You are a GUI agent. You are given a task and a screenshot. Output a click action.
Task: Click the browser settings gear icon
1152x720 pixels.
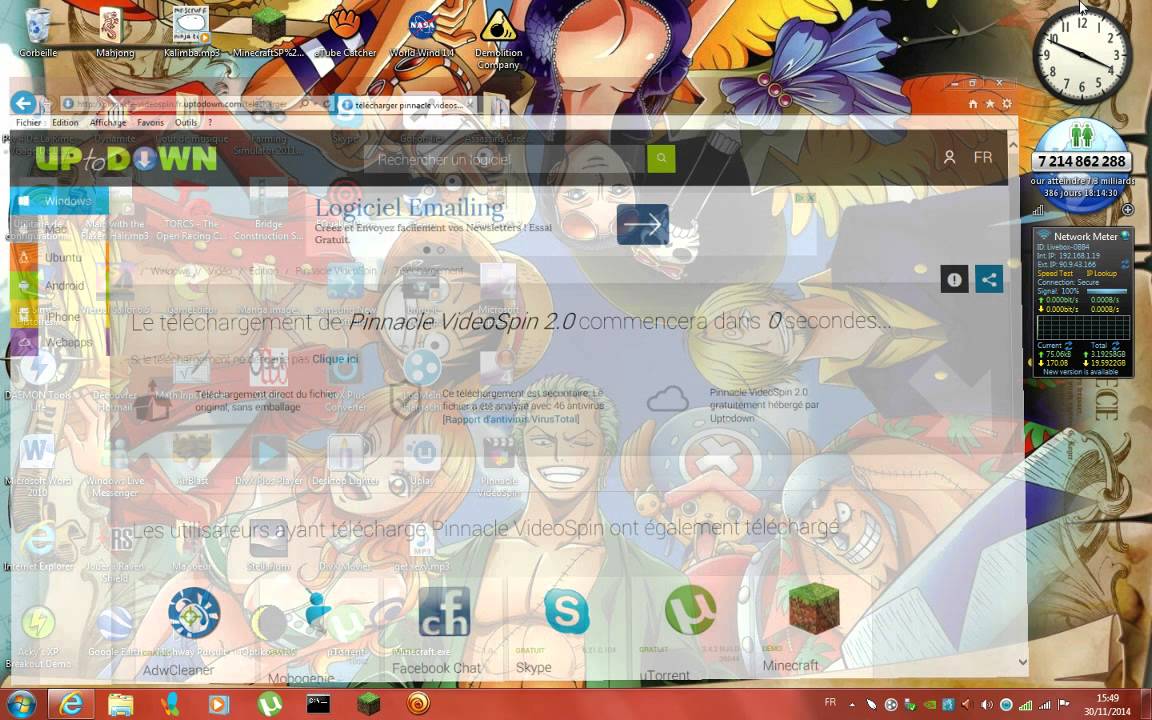click(x=1007, y=104)
